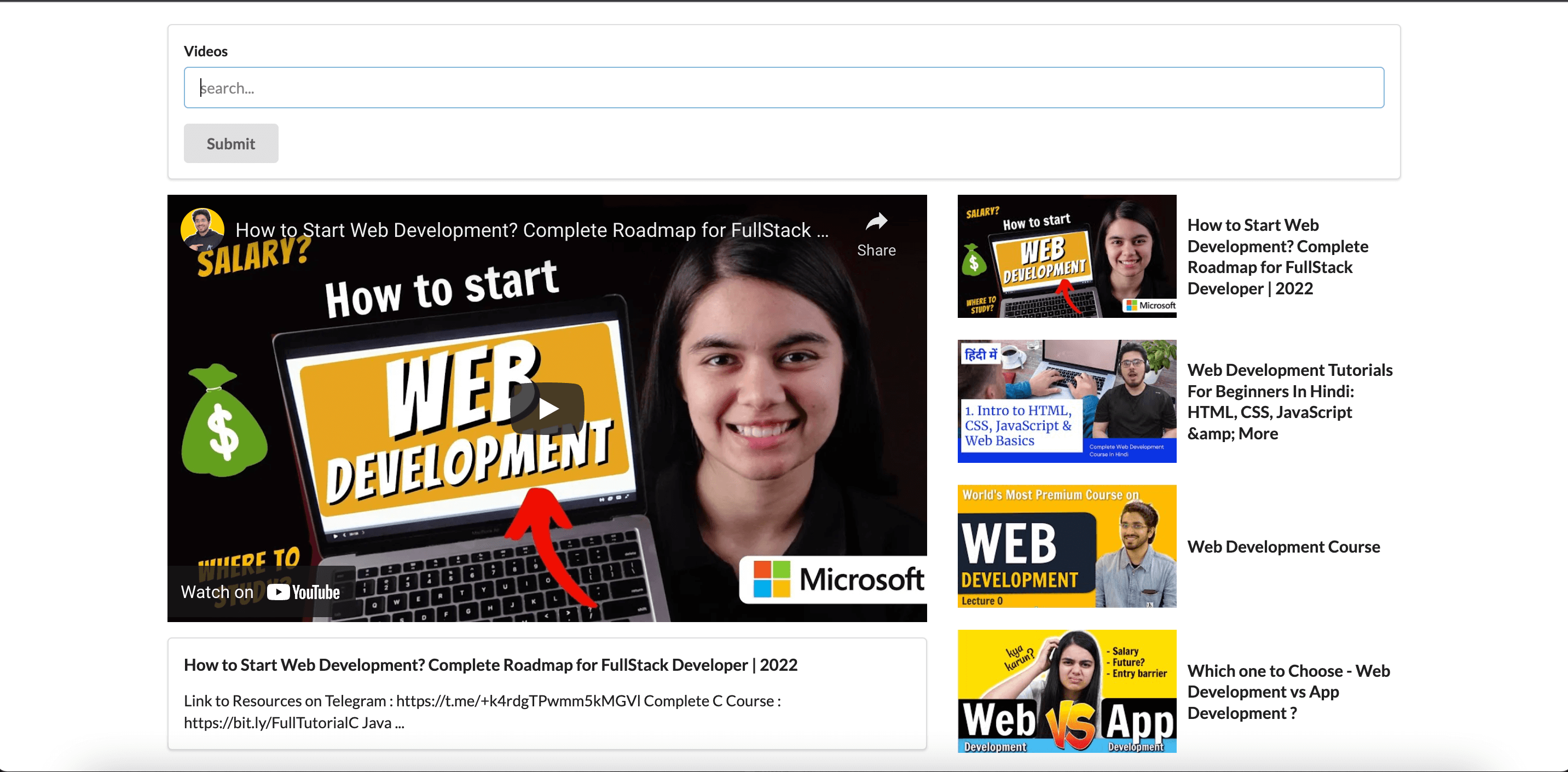Click the 'Link to Resources on Telegram' description
Image resolution: width=1568 pixels, height=772 pixels.
[482, 711]
